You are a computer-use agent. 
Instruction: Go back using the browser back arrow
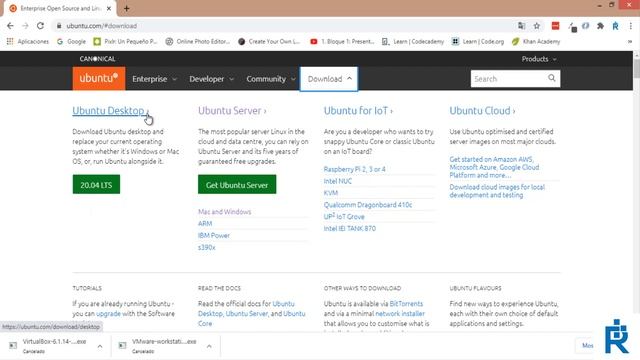click(x=10, y=26)
